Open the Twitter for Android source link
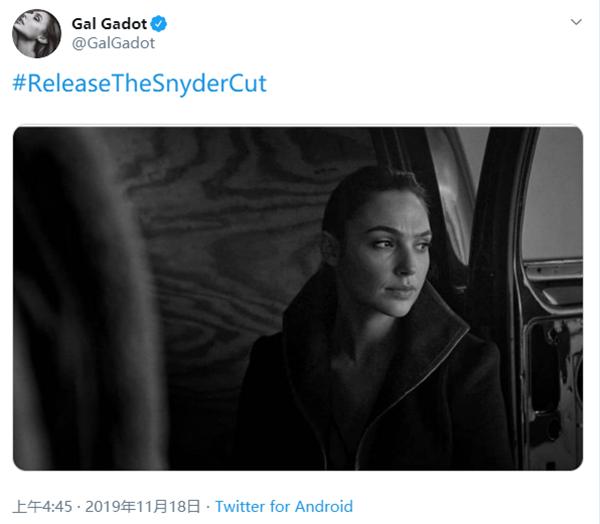Viewport: 600px width, 524px height. click(x=284, y=506)
